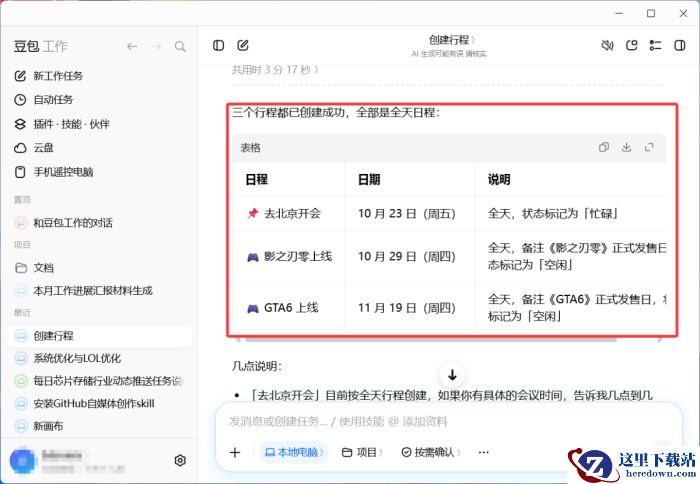This screenshot has height=484, width=700.
Task: Open settings gear at sidebar bottom
Action: (180, 460)
